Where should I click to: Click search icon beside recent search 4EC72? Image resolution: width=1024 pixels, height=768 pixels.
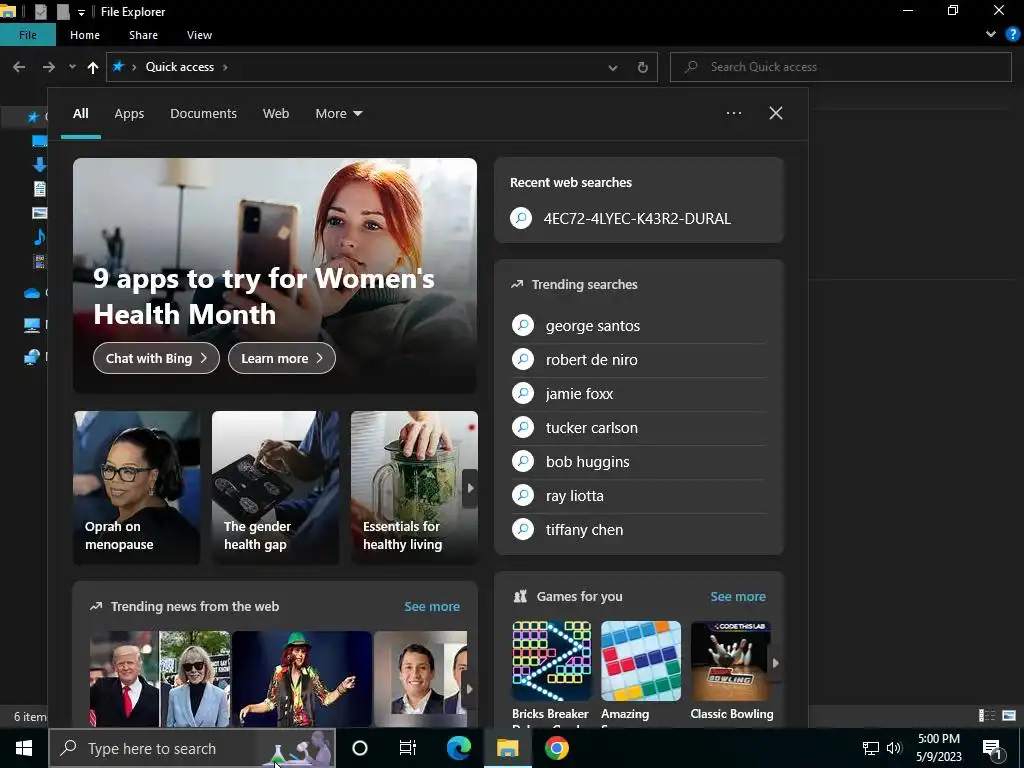[521, 218]
